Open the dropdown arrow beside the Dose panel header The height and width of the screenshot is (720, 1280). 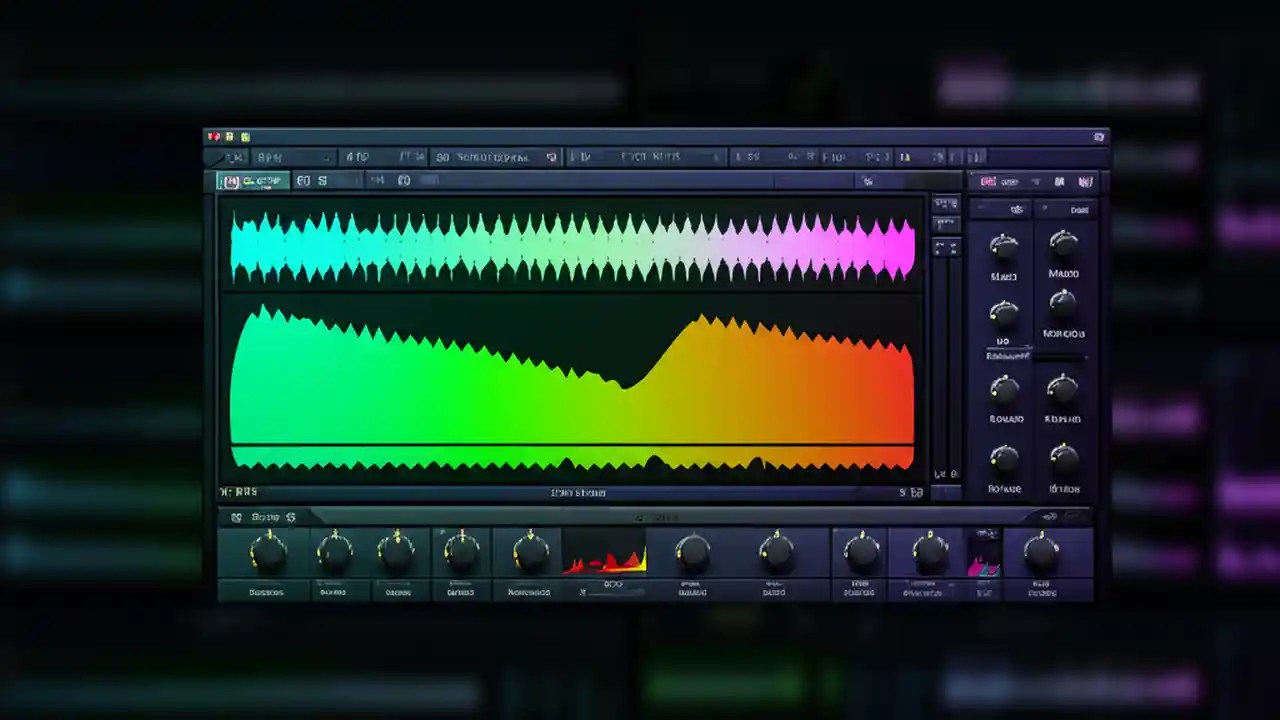point(1043,209)
